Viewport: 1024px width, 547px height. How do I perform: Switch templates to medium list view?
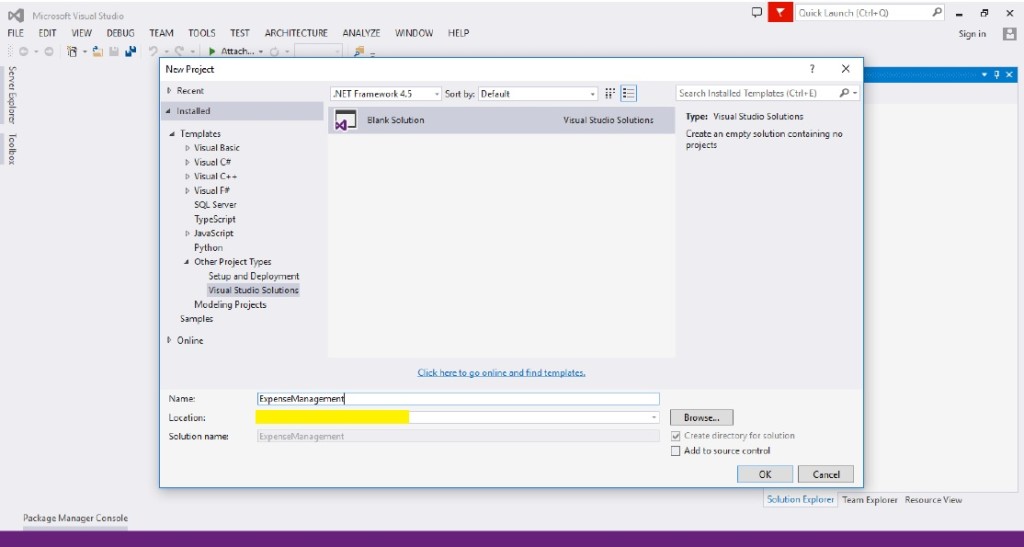click(x=628, y=93)
